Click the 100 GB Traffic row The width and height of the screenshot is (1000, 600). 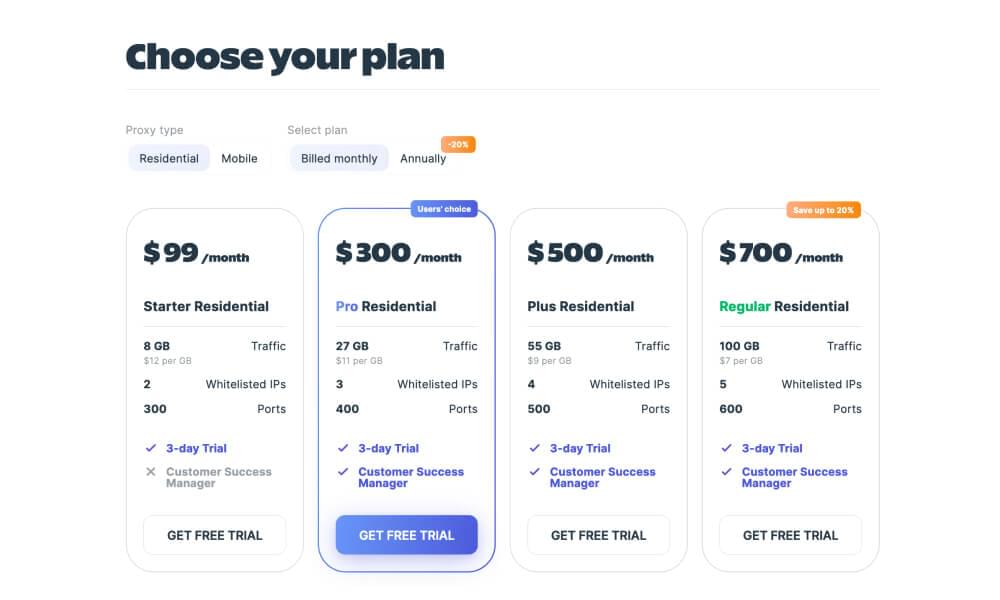point(790,345)
